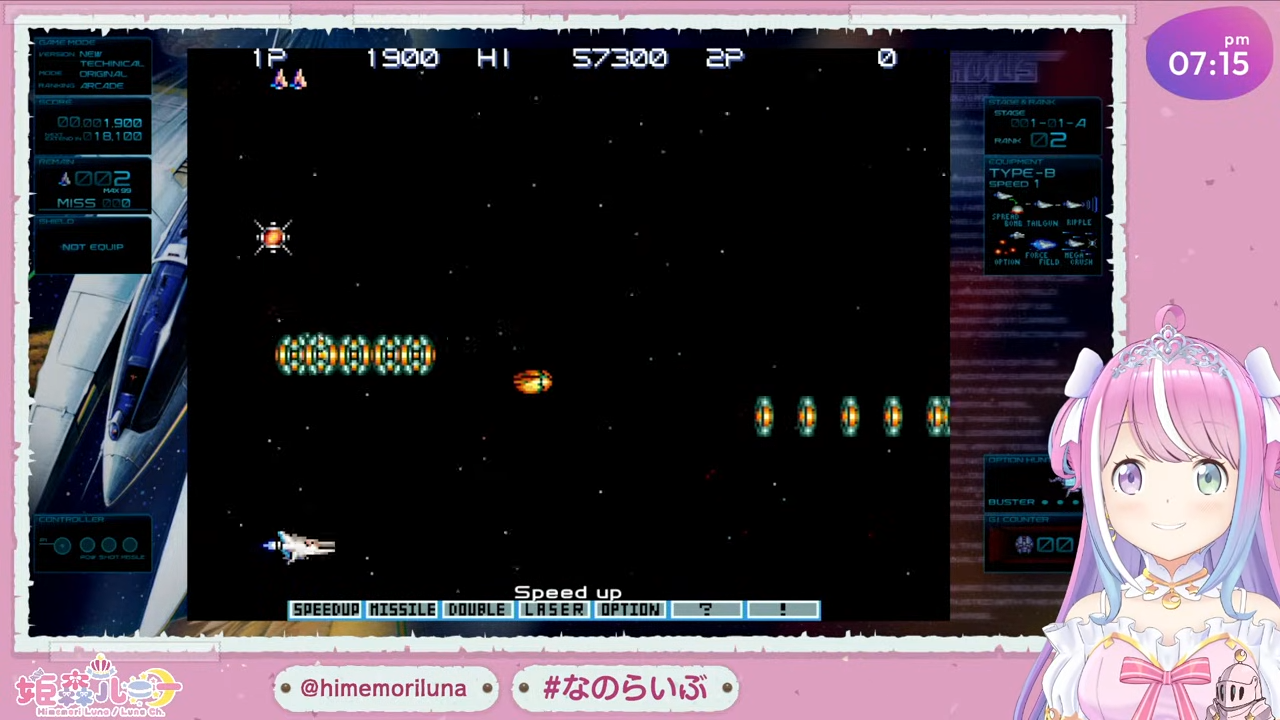Click the Ripple equipment icon

coord(1079,203)
